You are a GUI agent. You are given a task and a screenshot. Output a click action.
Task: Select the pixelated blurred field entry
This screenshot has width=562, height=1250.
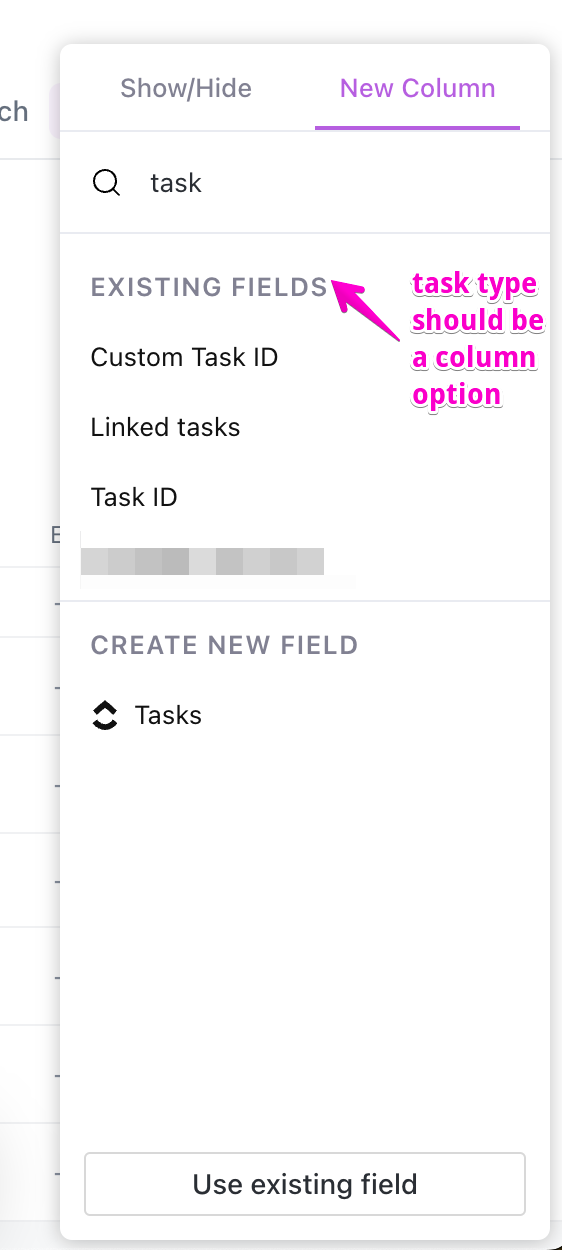tap(202, 561)
